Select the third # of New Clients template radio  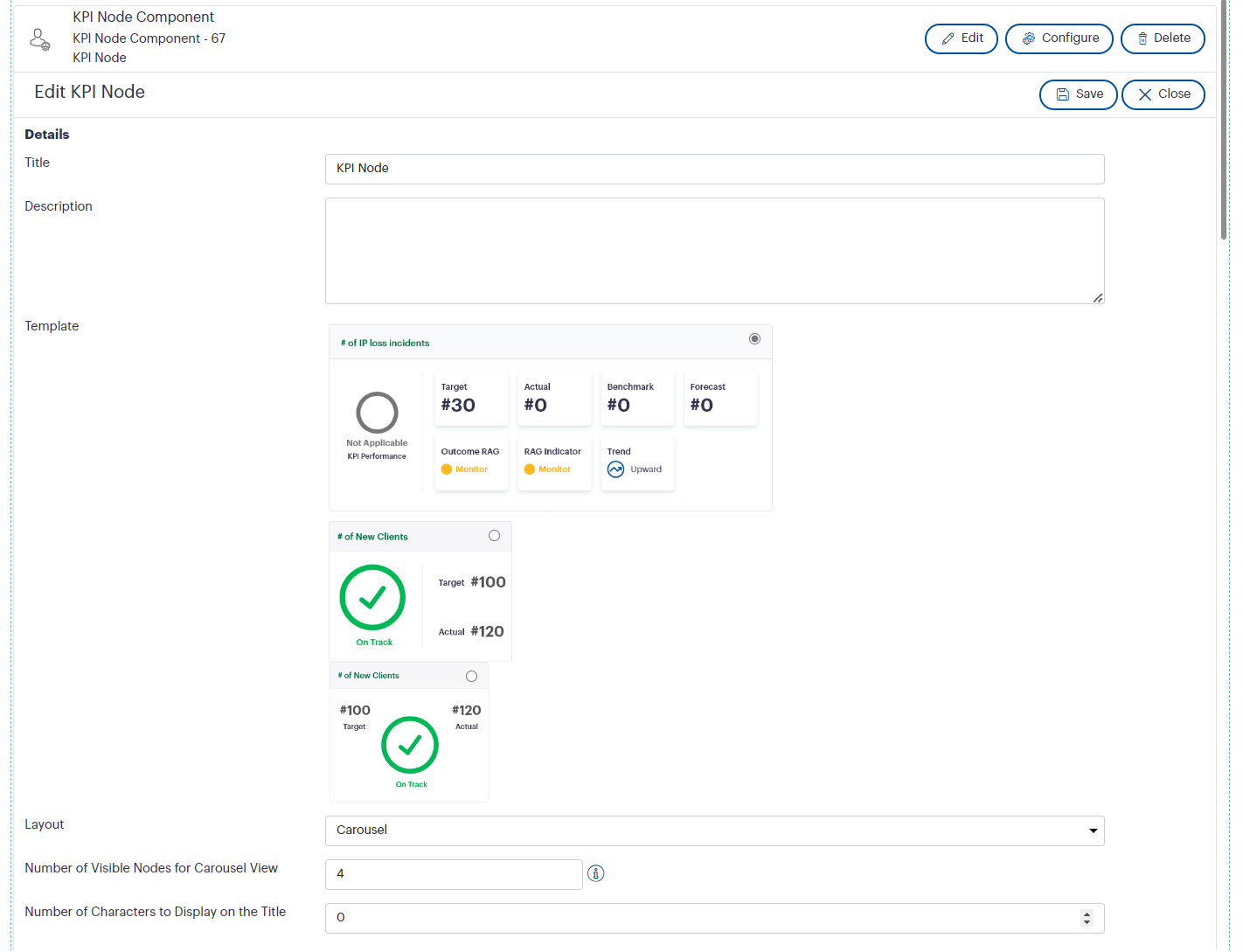[x=471, y=676]
